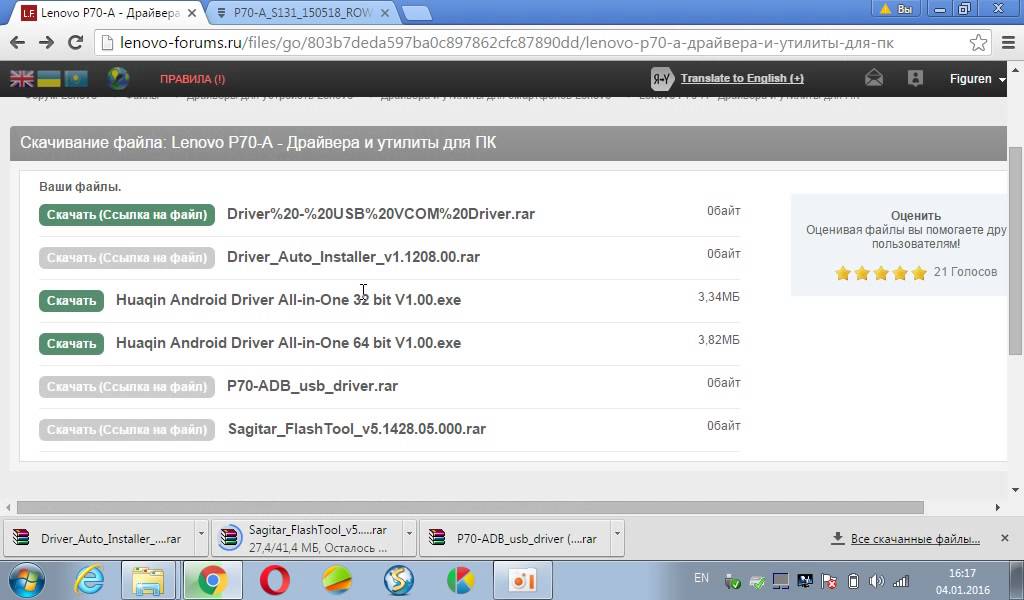Open the network signal tray icon
This screenshot has height=600, width=1024.
tap(901, 580)
